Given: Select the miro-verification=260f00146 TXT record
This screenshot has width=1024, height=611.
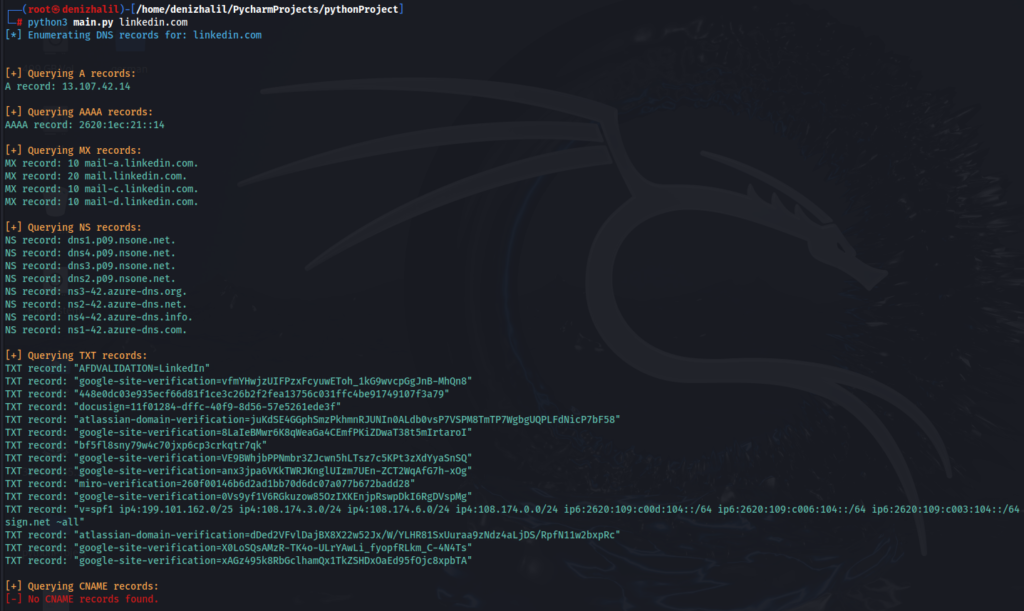Looking at the screenshot, I should [x=210, y=484].
